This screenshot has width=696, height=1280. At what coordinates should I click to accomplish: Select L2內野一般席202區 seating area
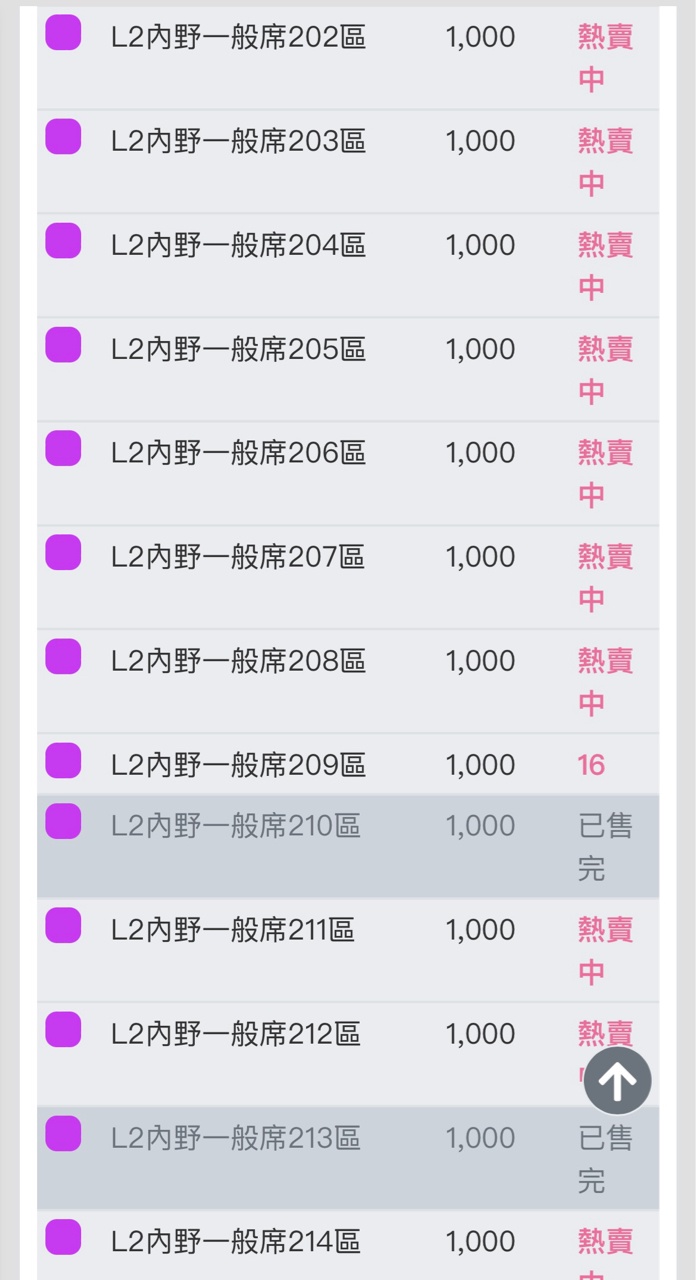[x=238, y=38]
